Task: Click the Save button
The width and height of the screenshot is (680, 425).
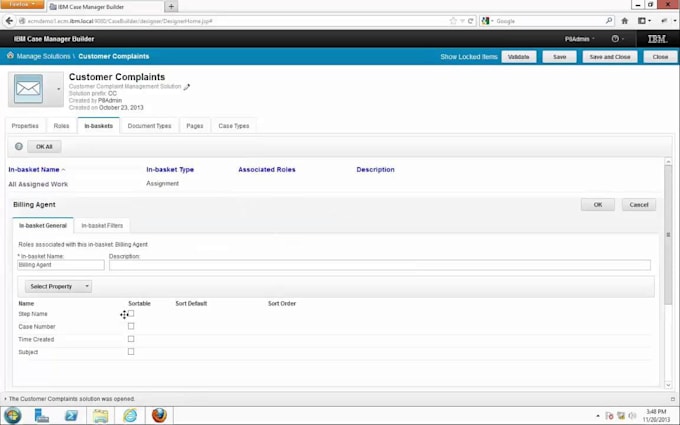Action: (559, 57)
